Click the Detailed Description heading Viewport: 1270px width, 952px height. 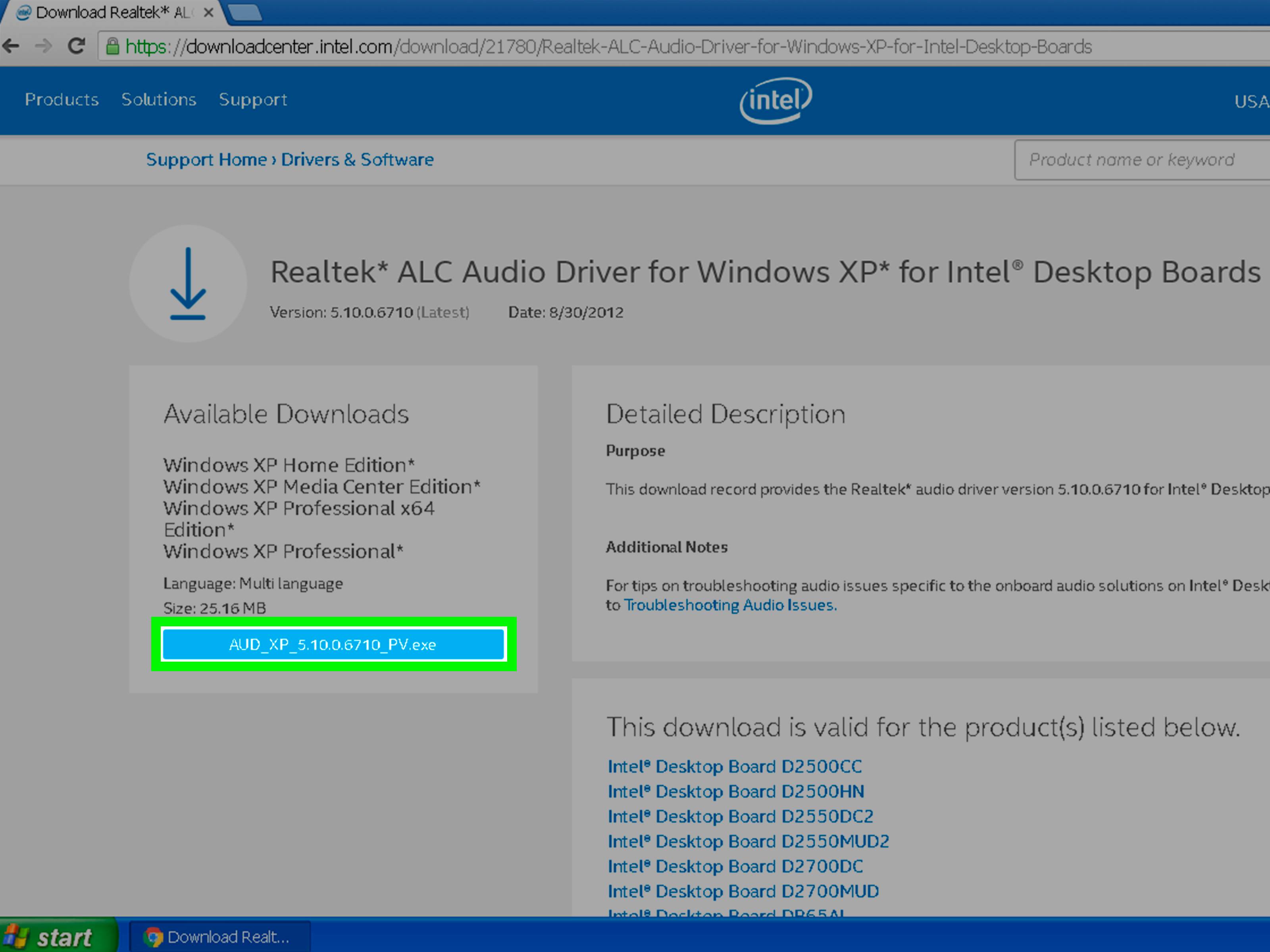coord(726,414)
